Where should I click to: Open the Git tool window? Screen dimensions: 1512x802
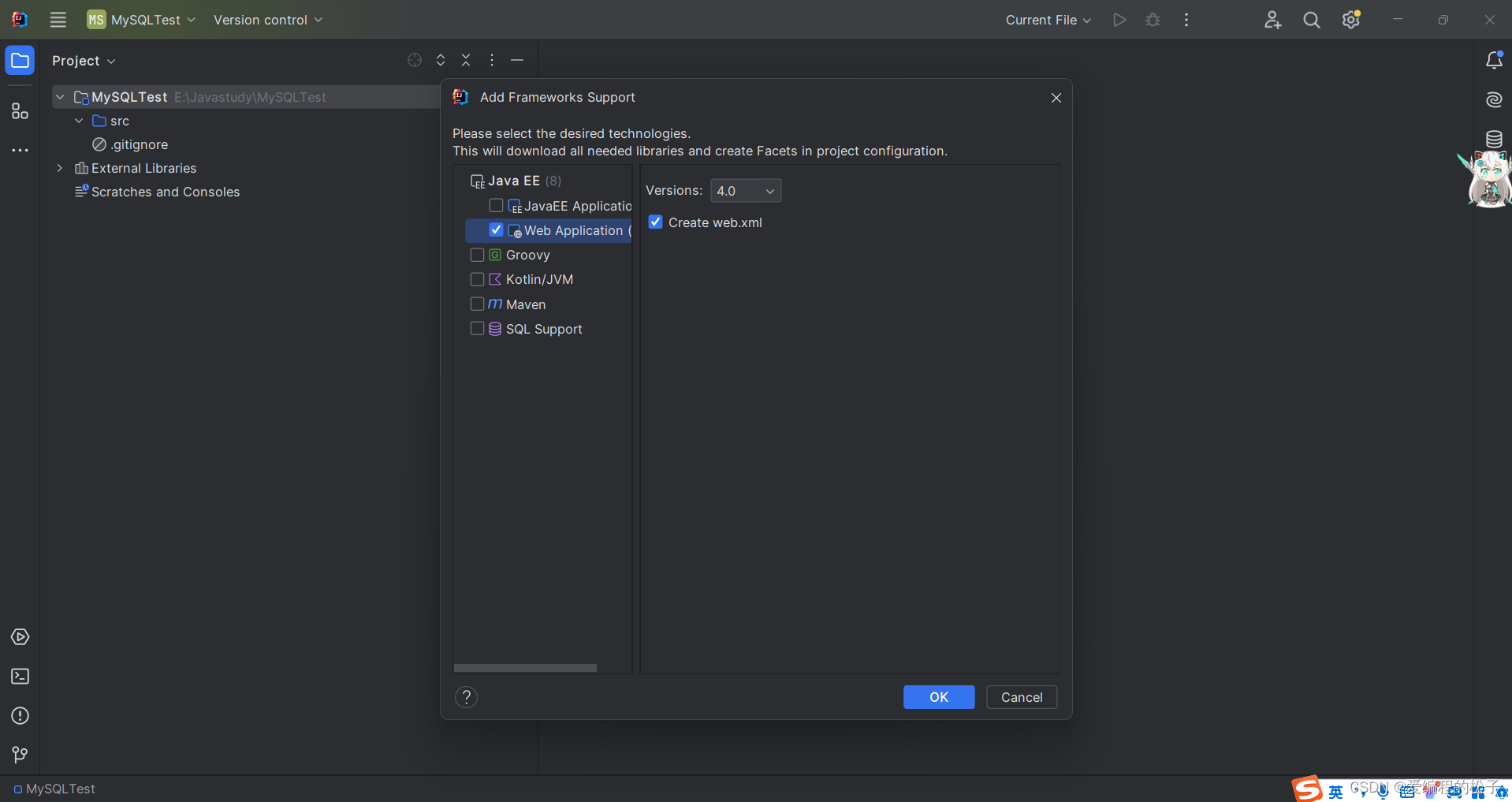pyautogui.click(x=20, y=755)
